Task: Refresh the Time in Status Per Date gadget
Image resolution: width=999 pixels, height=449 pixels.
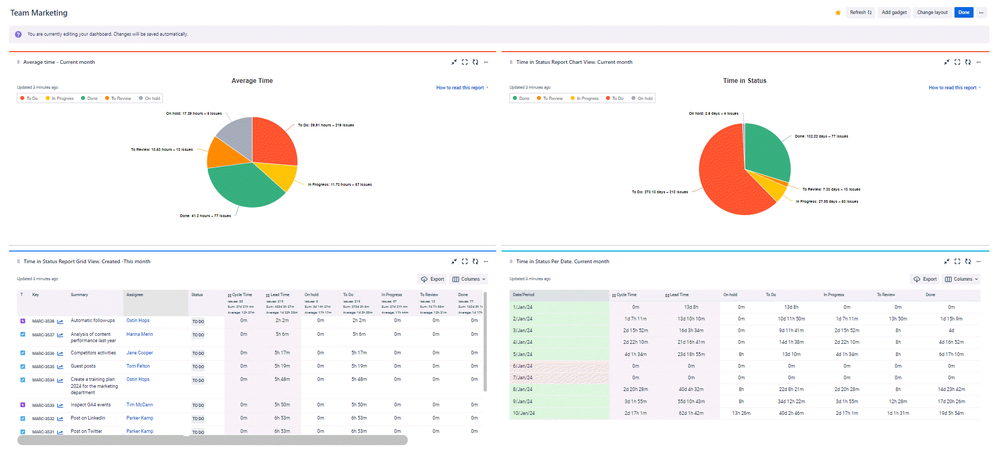Action: click(969, 261)
